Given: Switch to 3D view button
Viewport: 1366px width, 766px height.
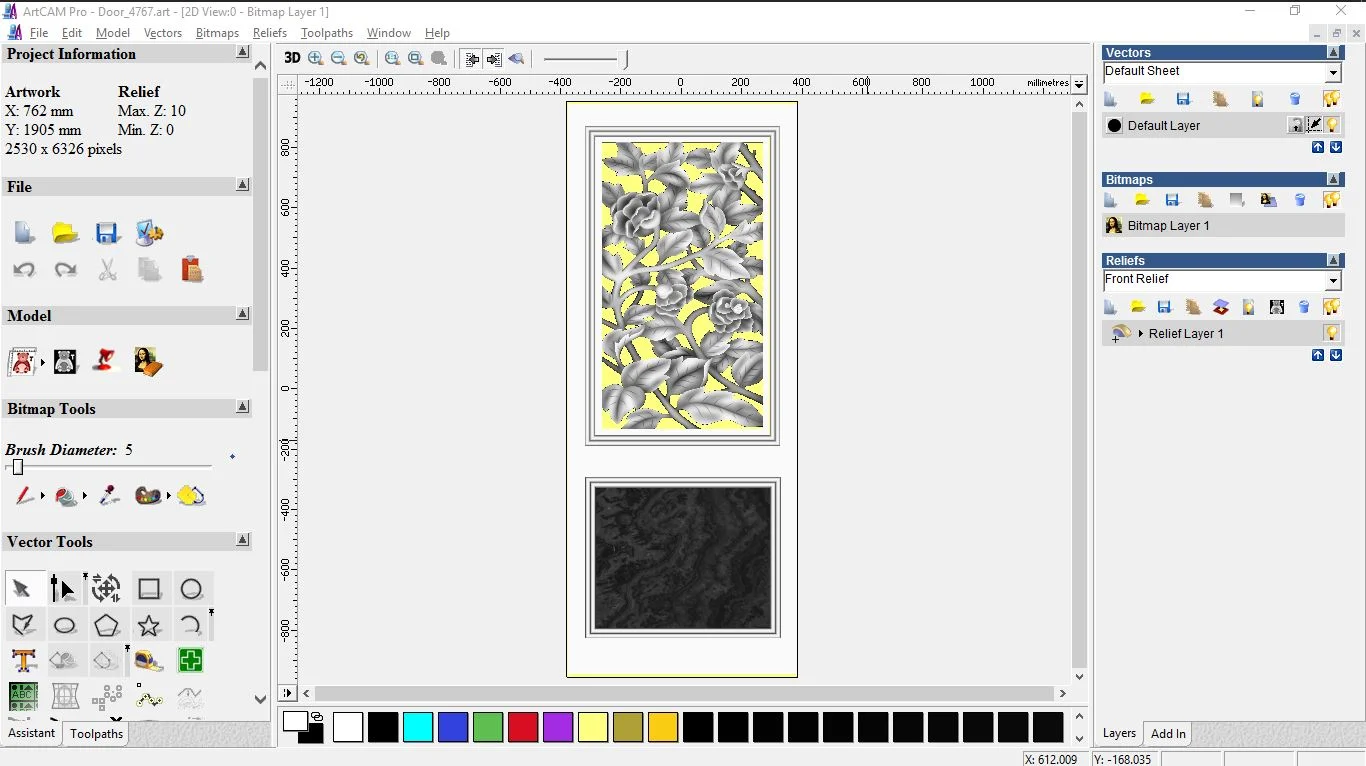Looking at the screenshot, I should tap(292, 58).
